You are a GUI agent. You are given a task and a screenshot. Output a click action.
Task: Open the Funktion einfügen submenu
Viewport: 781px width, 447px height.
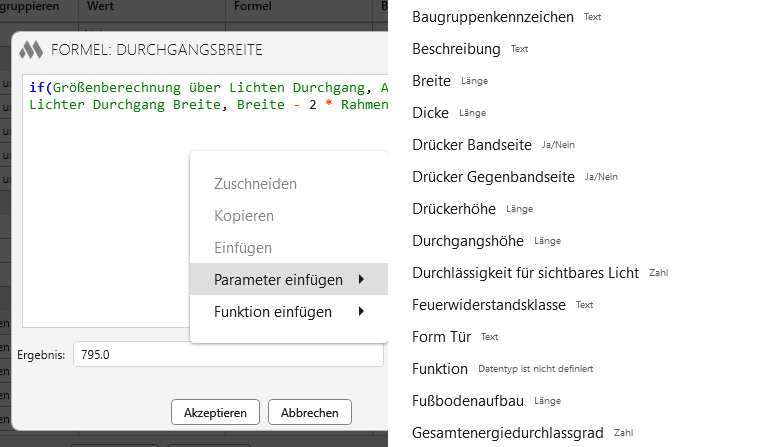(x=272, y=312)
